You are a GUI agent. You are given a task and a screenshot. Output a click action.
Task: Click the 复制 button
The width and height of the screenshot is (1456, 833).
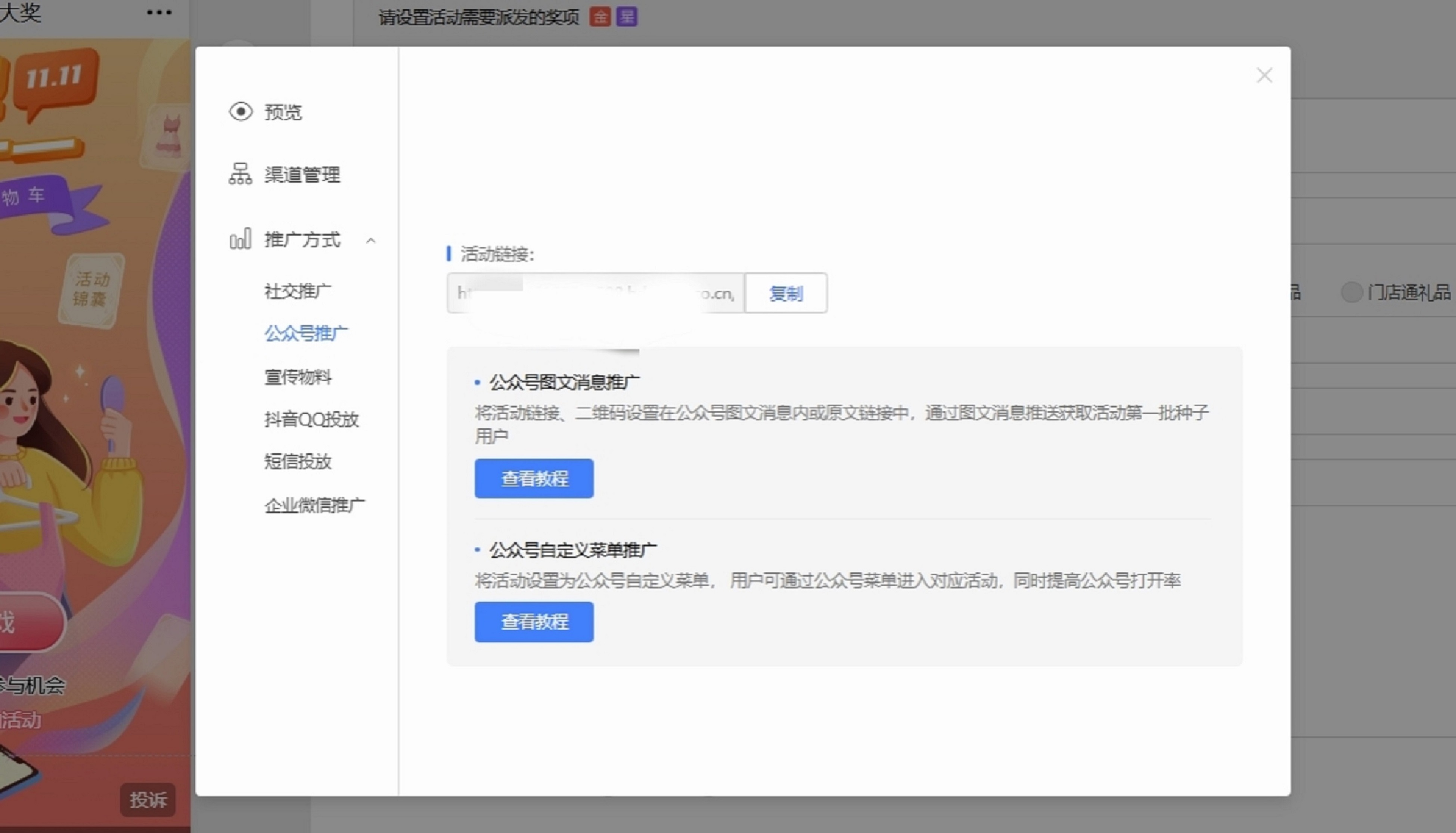(786, 294)
